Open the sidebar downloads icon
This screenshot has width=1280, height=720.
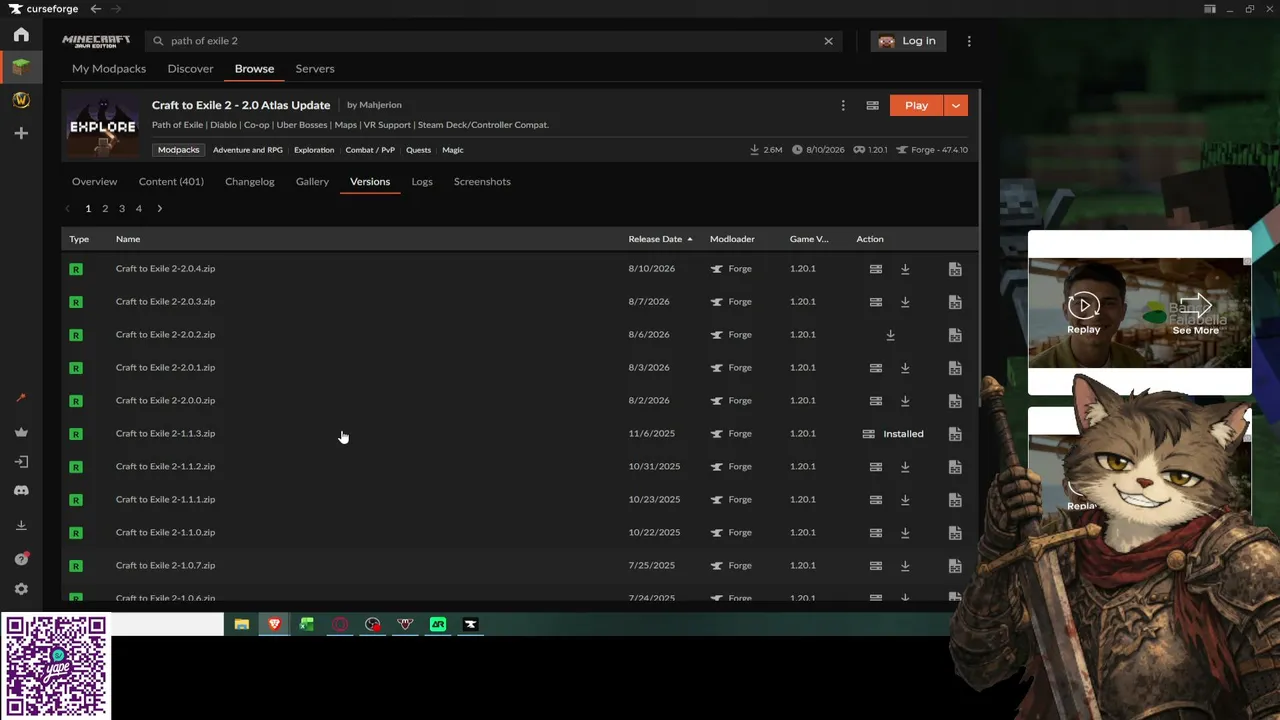coord(21,525)
